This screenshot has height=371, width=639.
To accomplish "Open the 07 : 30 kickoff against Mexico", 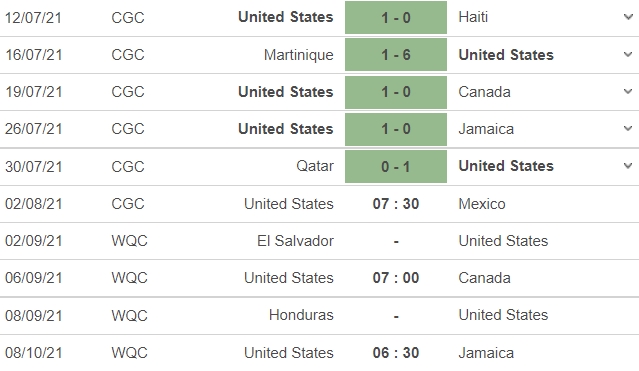I will click(396, 203).
